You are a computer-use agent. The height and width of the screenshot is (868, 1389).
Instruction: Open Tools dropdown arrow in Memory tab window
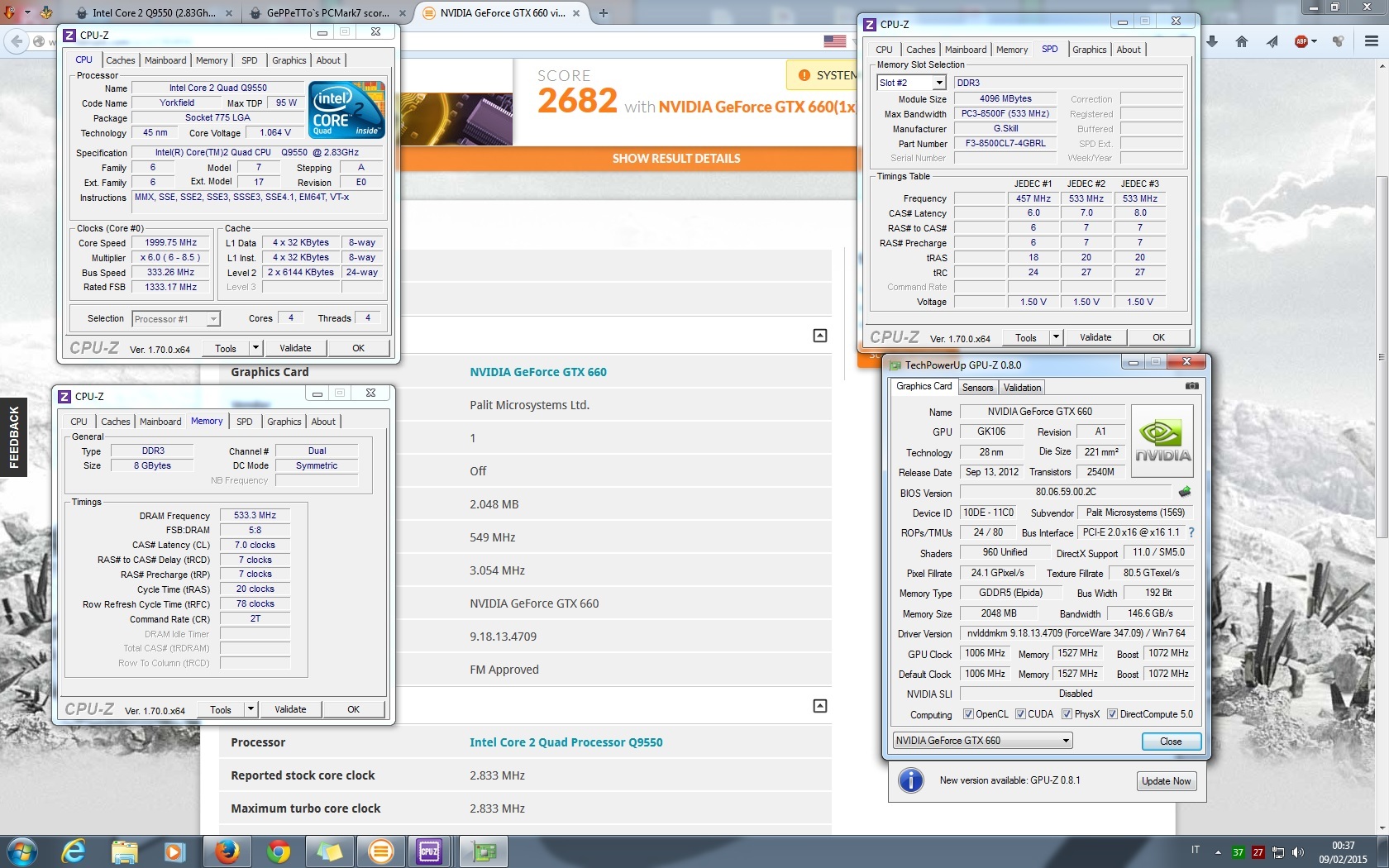tap(251, 709)
